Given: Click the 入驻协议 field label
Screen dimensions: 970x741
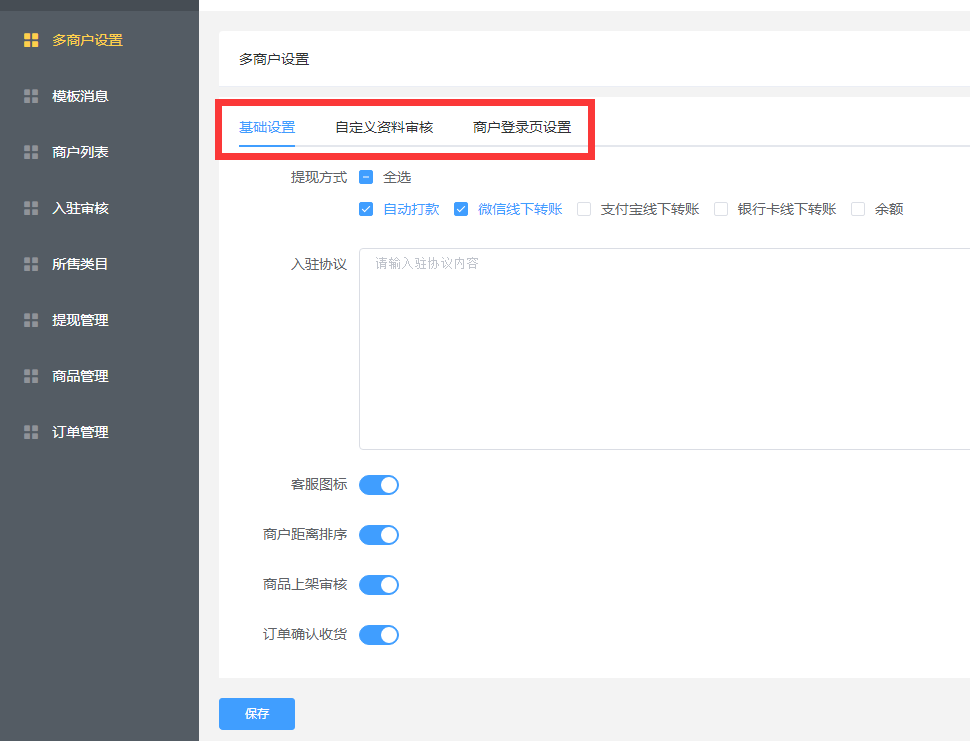Looking at the screenshot, I should pos(319,264).
